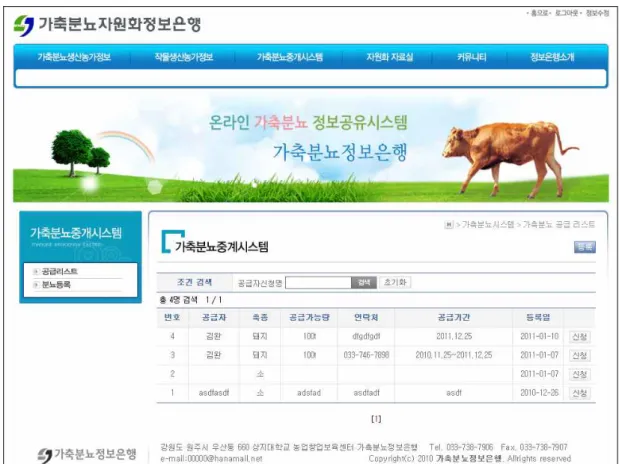Click supplier 김완 in row 3
The width and height of the screenshot is (619, 464).
pyautogui.click(x=214, y=355)
